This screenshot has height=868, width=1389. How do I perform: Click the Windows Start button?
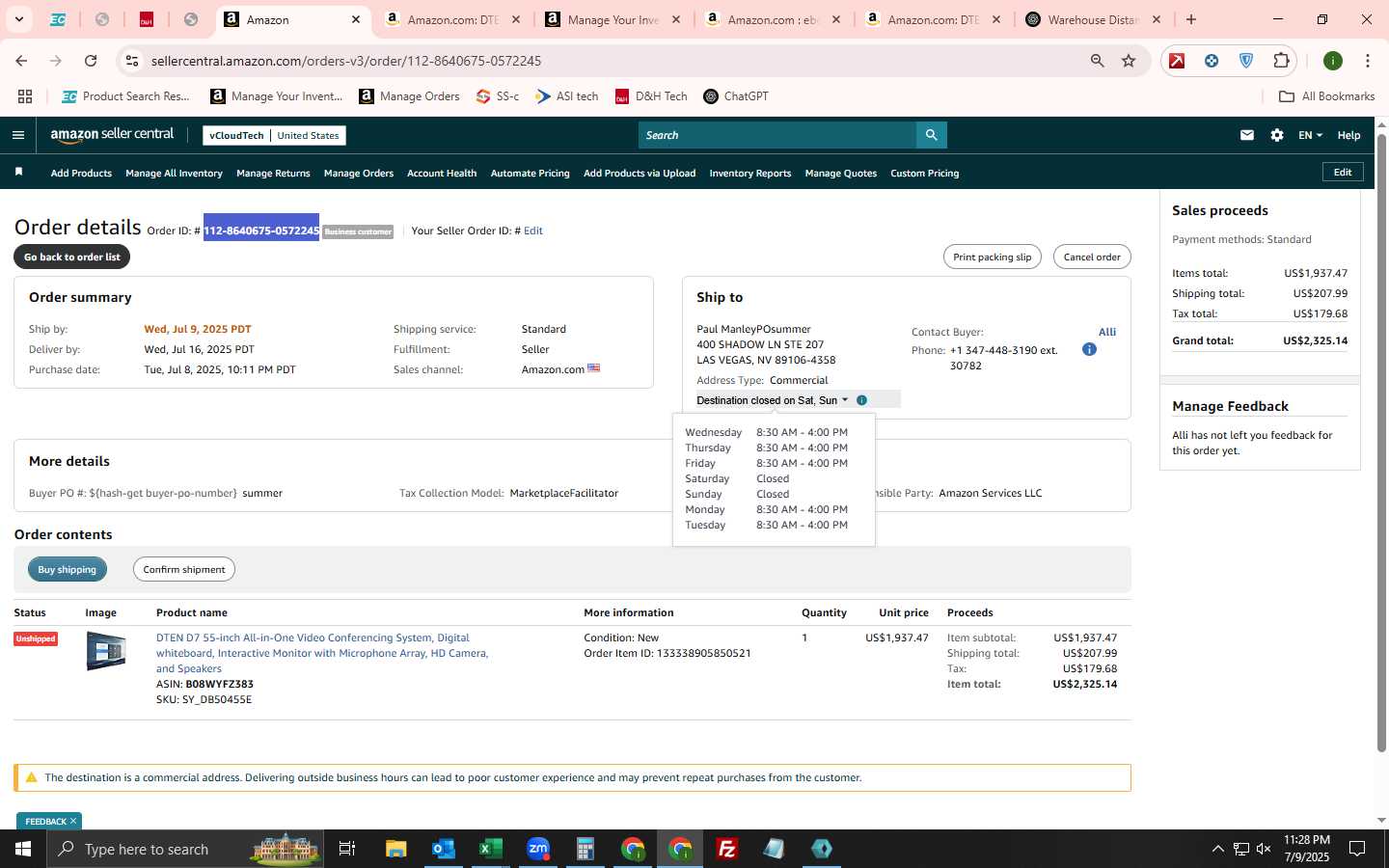click(23, 849)
